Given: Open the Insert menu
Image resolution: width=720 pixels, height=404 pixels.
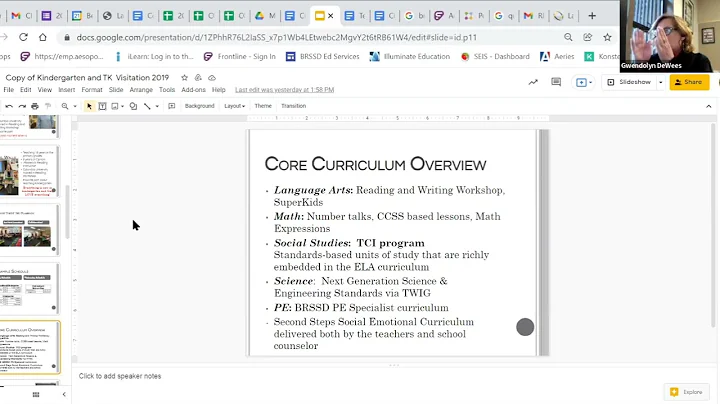Looking at the screenshot, I should click(67, 90).
